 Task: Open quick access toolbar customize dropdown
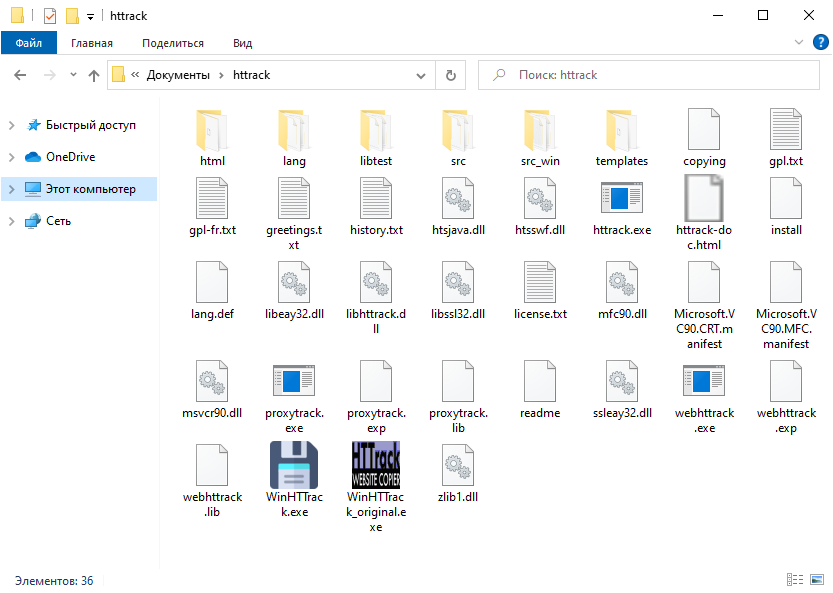tap(90, 17)
